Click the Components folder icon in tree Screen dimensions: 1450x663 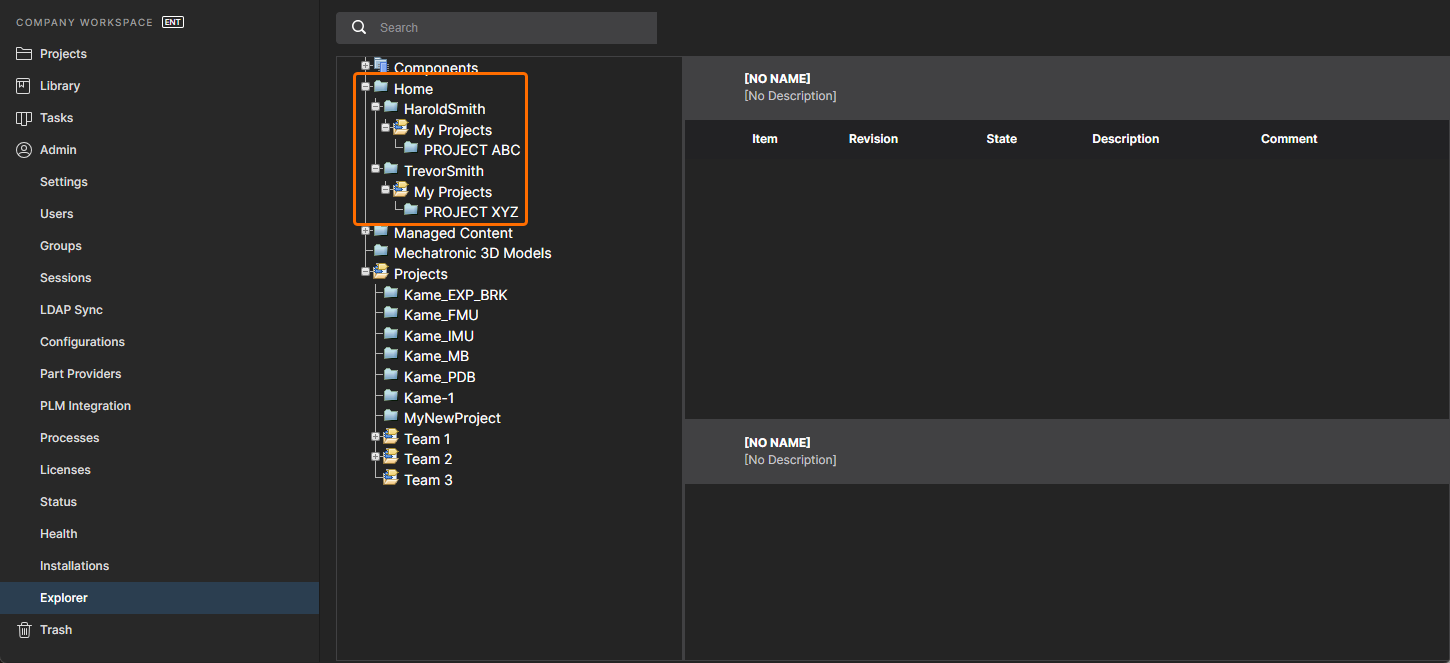[x=381, y=66]
